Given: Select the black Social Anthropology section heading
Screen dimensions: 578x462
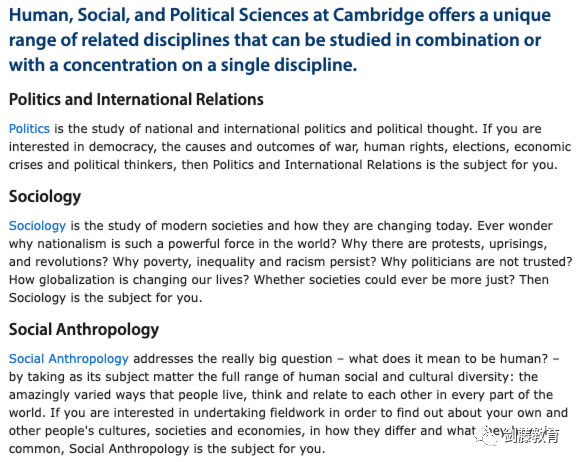Looking at the screenshot, I should click(x=84, y=330).
